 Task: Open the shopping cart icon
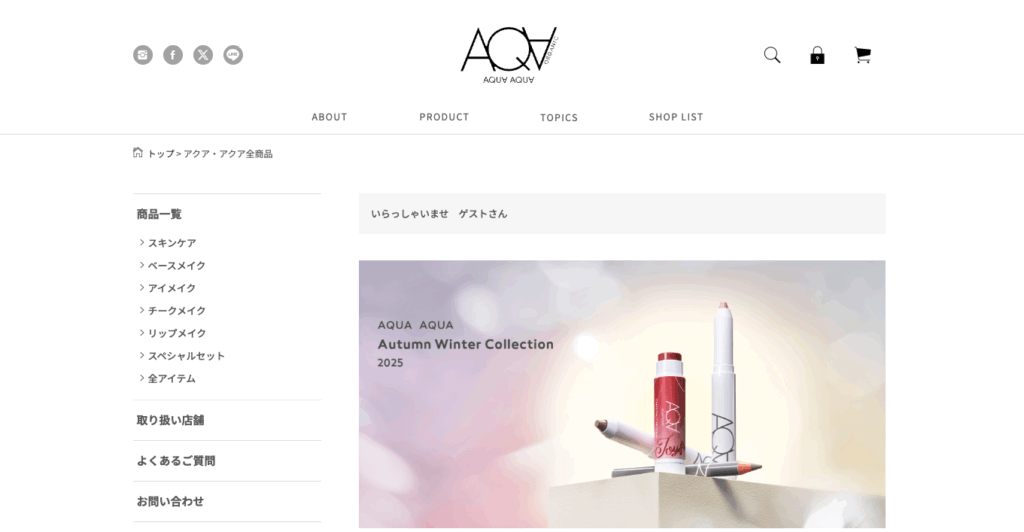[x=863, y=55]
